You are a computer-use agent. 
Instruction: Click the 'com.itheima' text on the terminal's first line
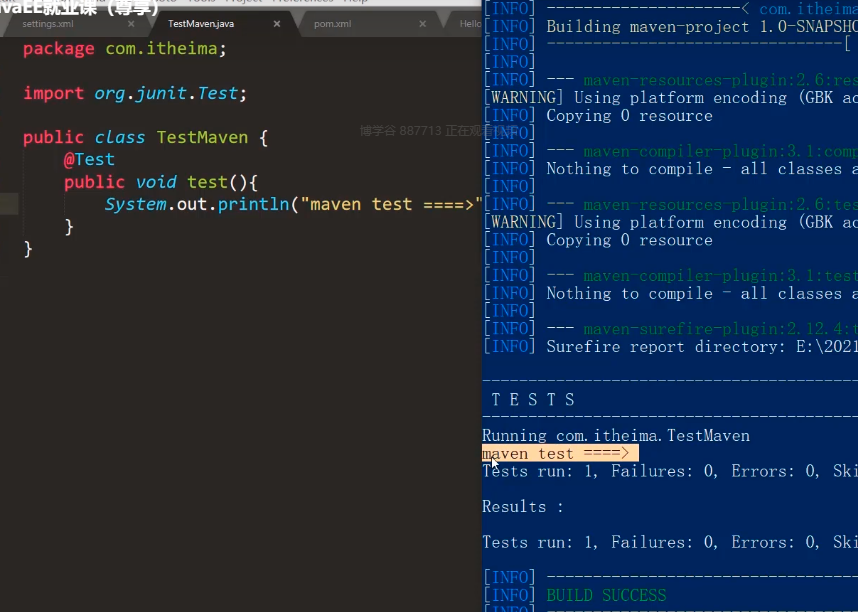[808, 9]
